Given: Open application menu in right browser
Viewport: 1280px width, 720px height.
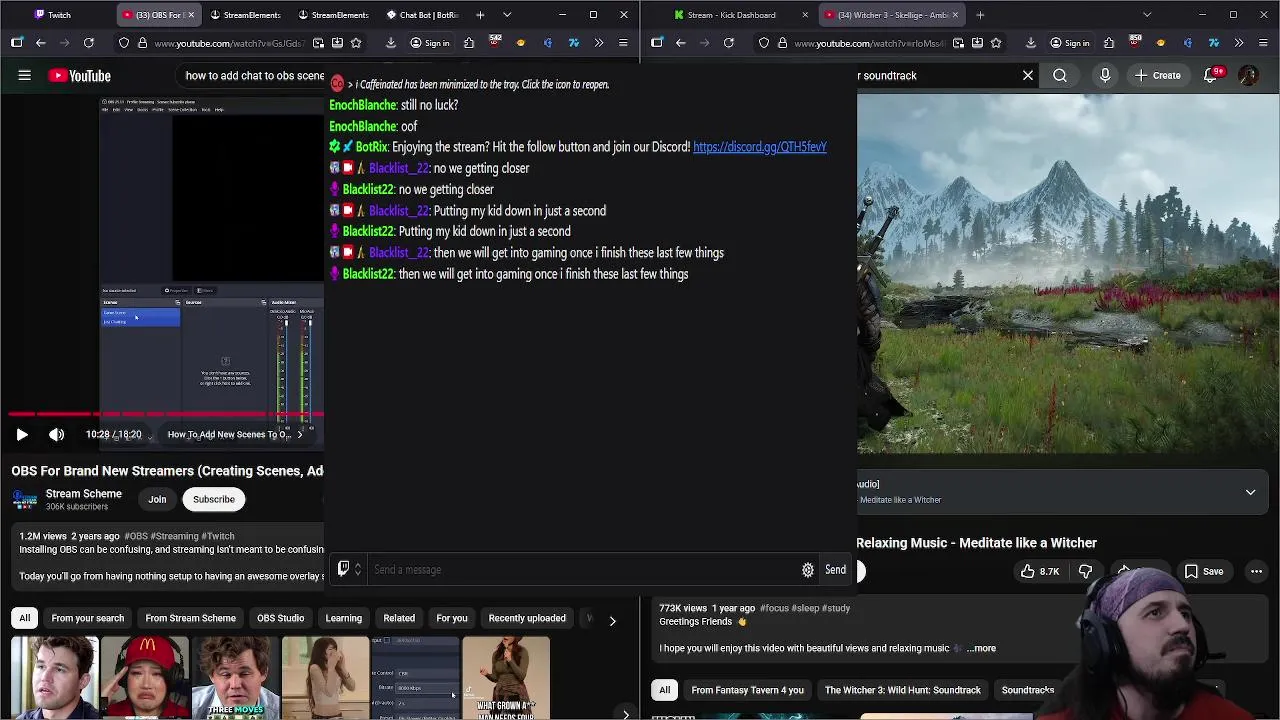Looking at the screenshot, I should point(1263,43).
